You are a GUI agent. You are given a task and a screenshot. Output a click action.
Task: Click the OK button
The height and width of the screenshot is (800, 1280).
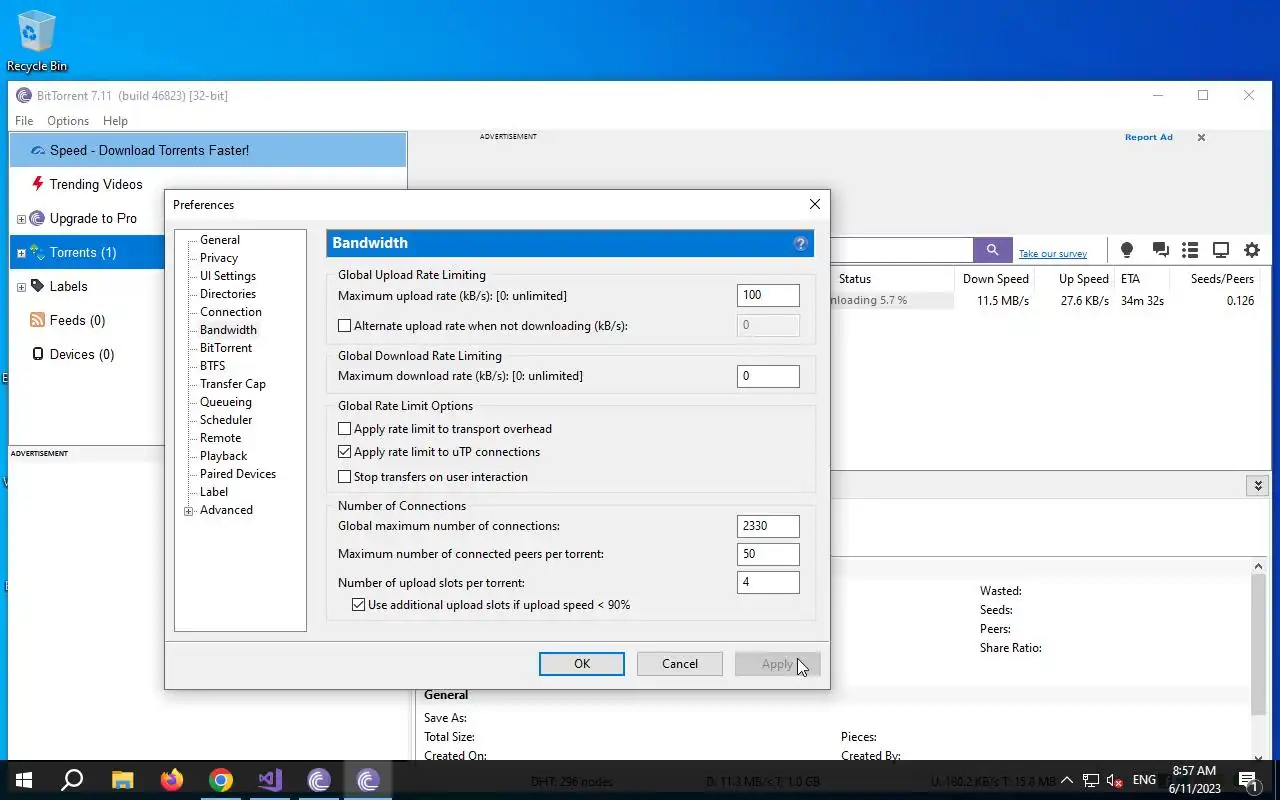(x=582, y=664)
